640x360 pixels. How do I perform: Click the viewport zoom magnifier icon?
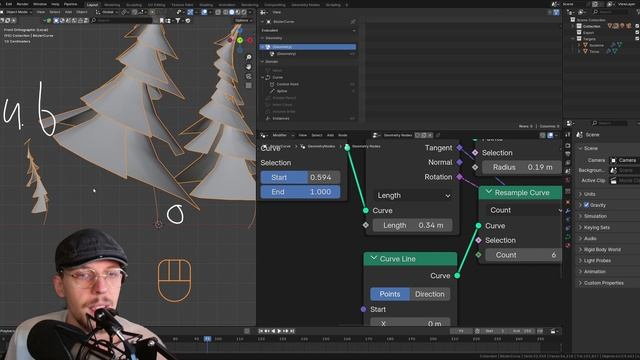click(x=249, y=57)
